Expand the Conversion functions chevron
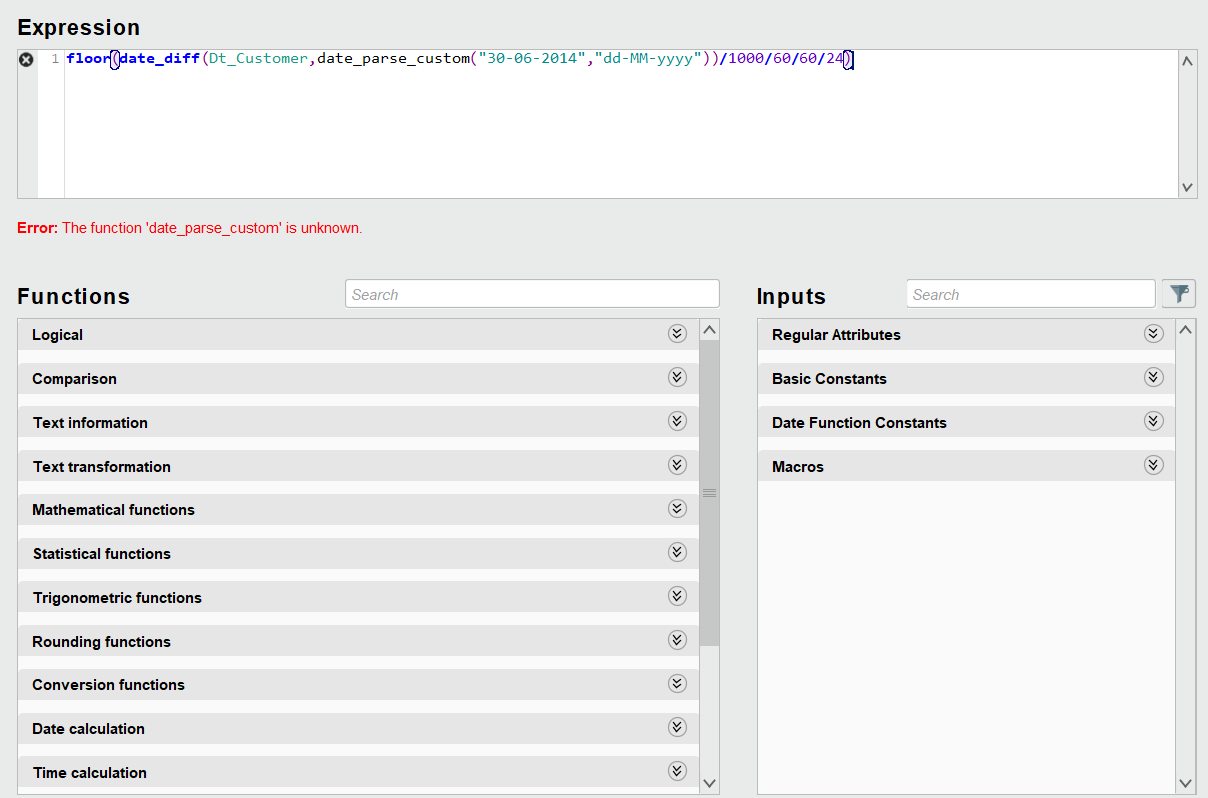This screenshot has height=798, width=1208. pos(677,683)
